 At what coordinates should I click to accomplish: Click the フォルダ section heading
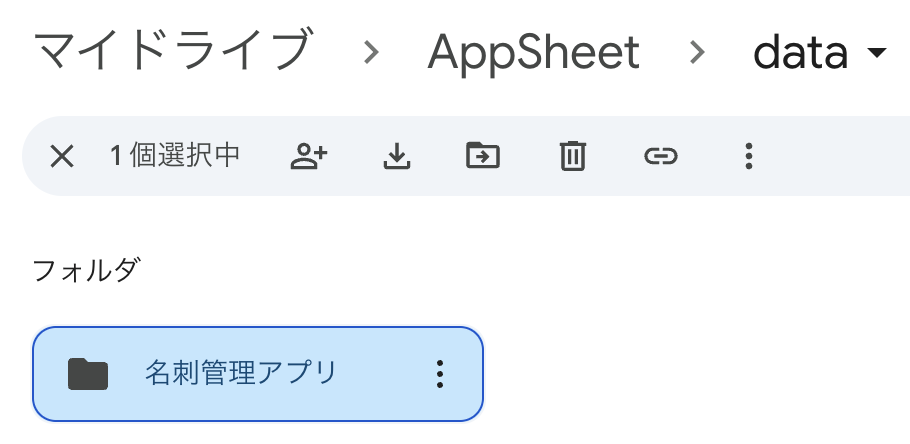[x=86, y=270]
